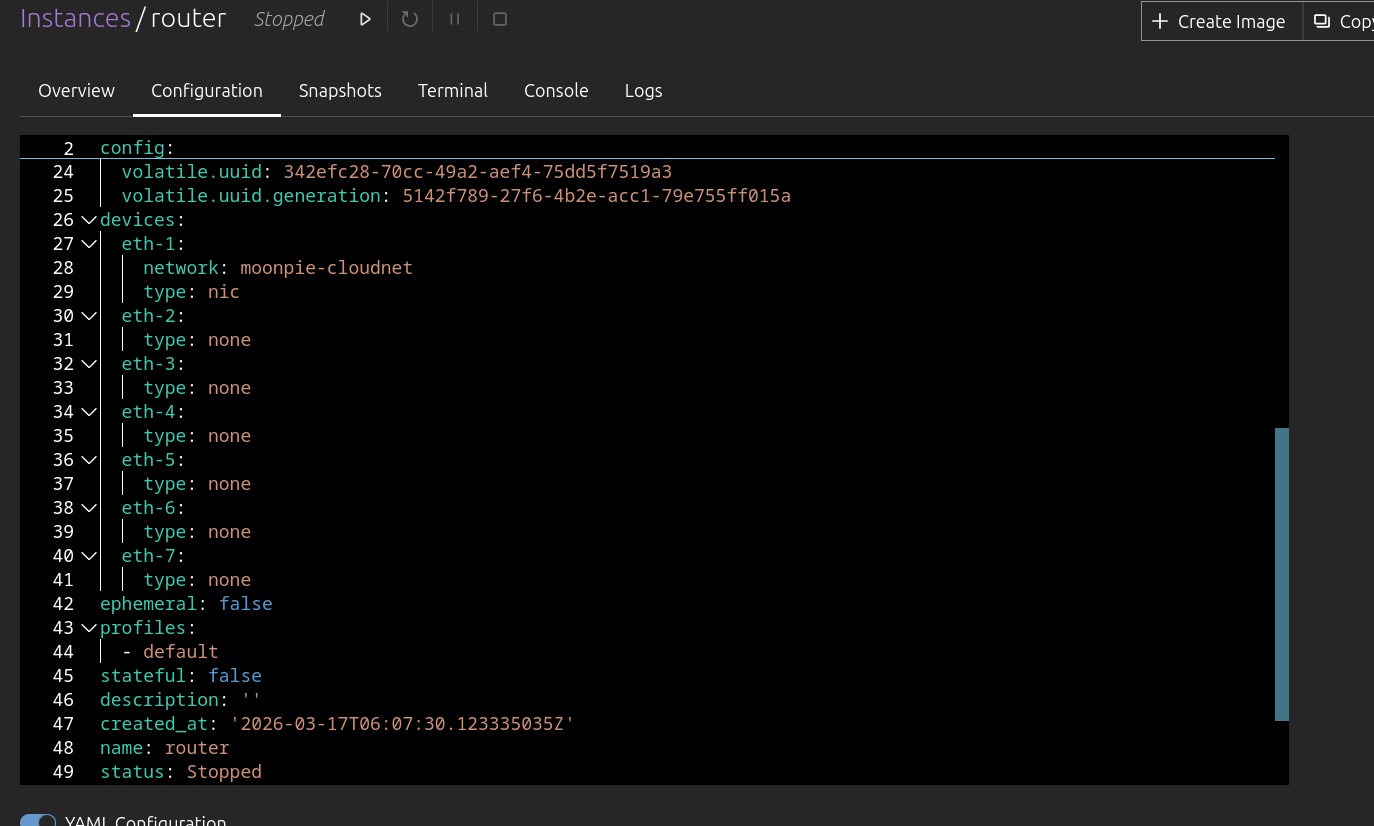Navigate to Instances breadcrumb link
The height and width of the screenshot is (826, 1374).
[75, 19]
